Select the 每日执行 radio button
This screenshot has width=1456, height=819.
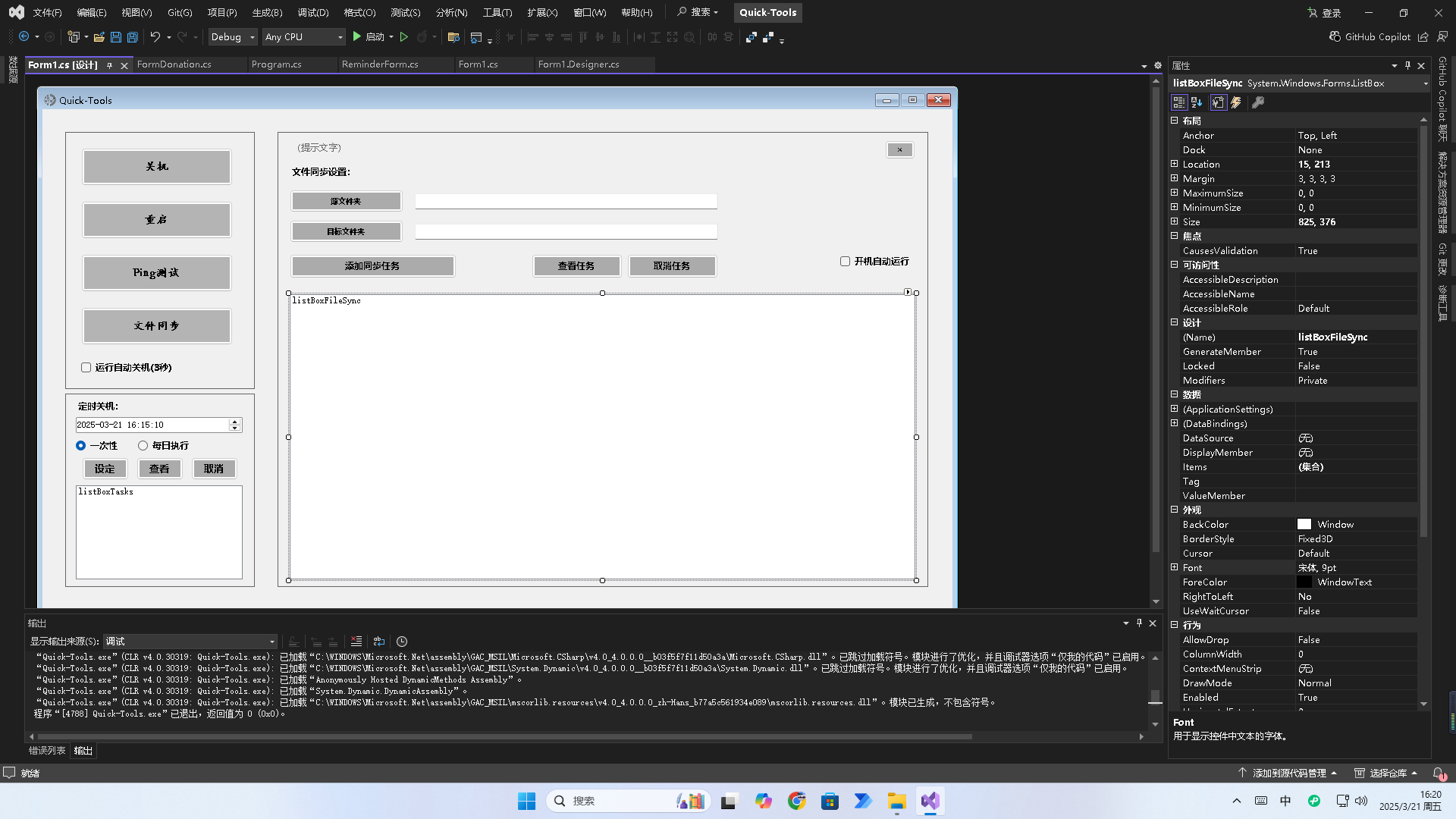(x=143, y=446)
